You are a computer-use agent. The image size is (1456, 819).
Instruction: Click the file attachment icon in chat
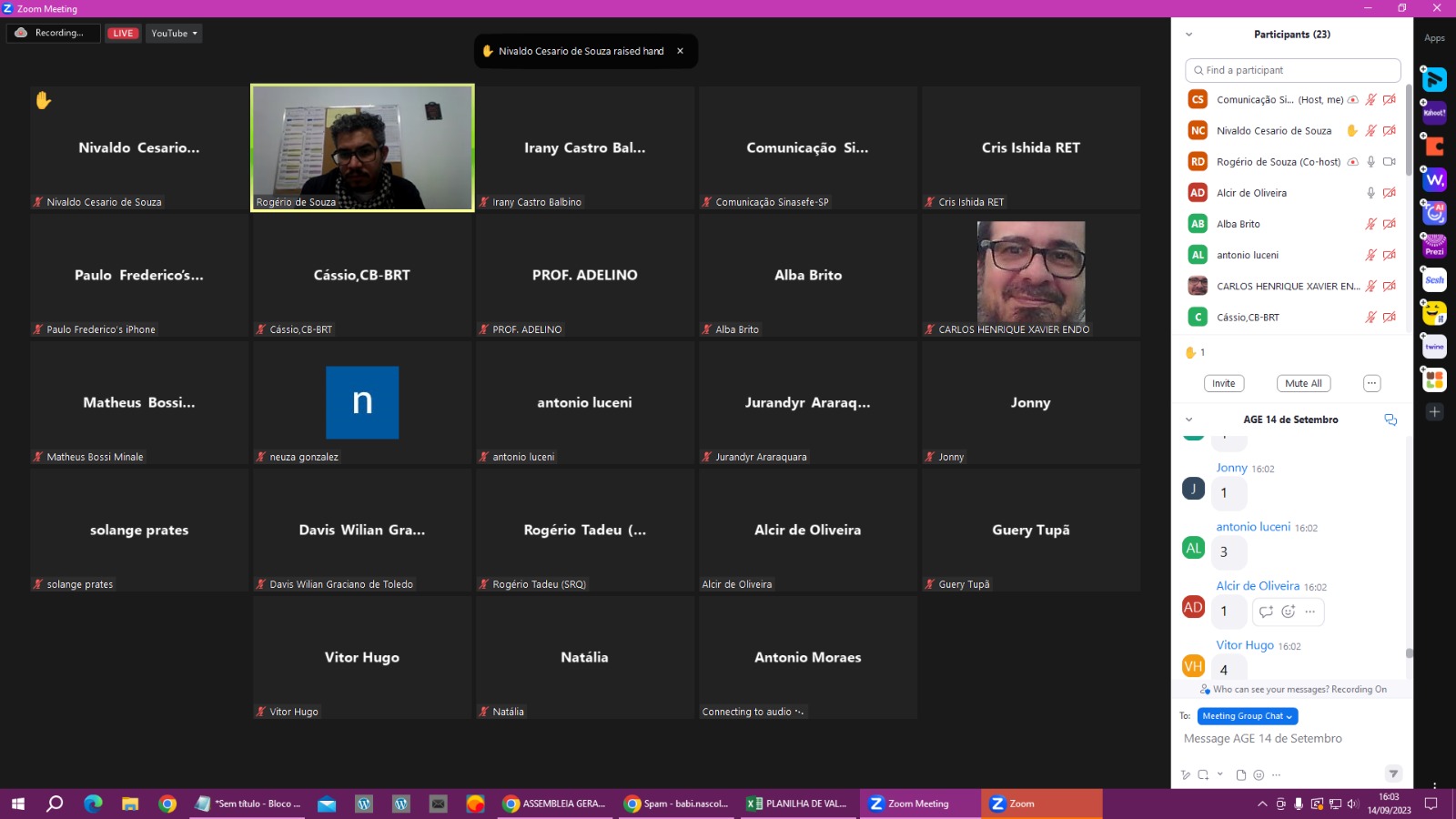[x=1240, y=775]
